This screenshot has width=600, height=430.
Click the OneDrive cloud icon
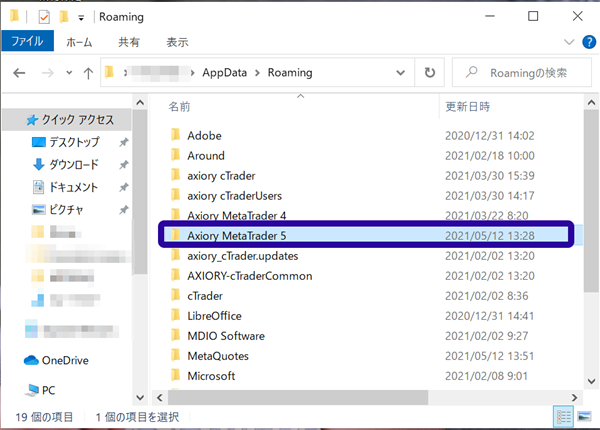pyautogui.click(x=31, y=360)
